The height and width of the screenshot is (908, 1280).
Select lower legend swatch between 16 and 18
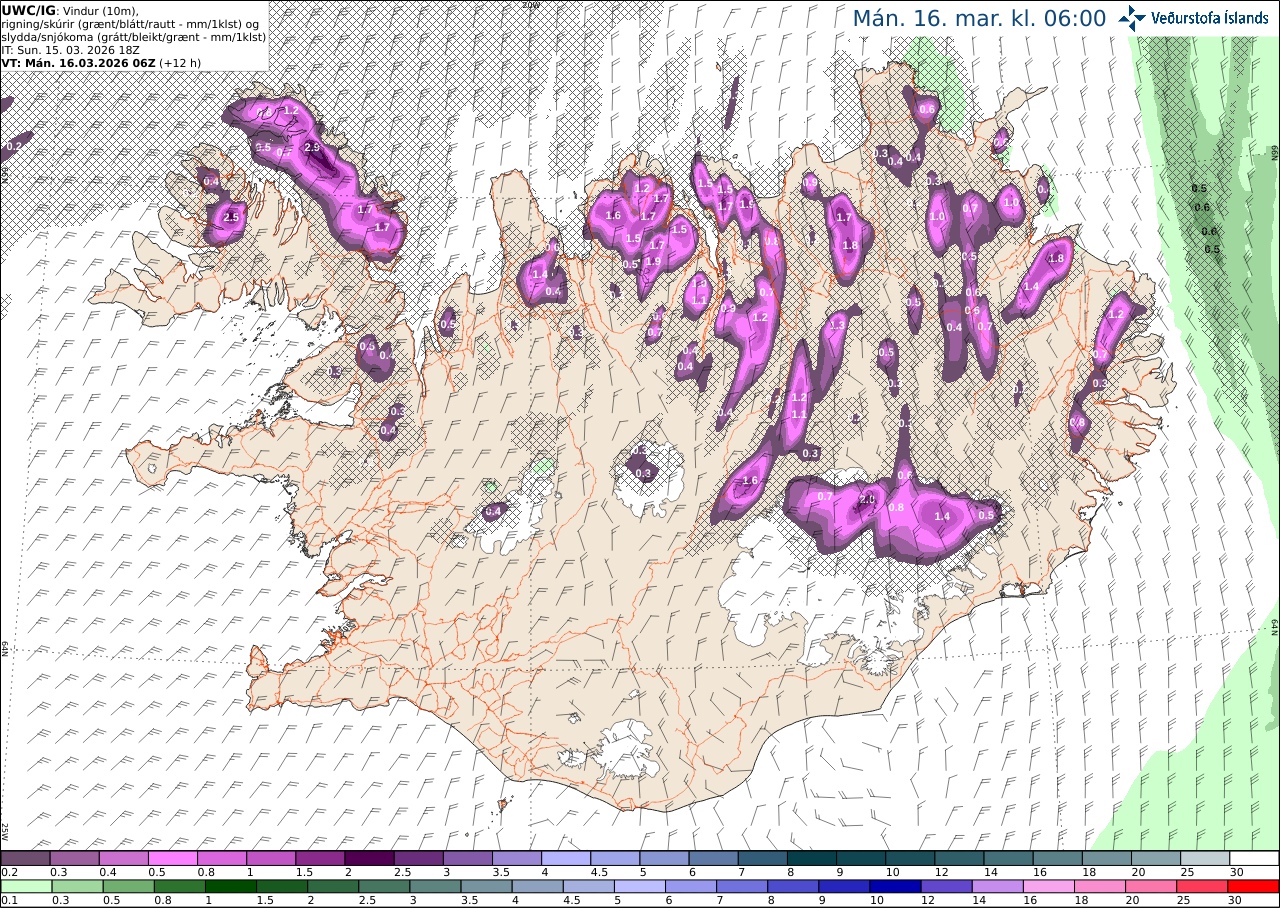pos(1049,886)
